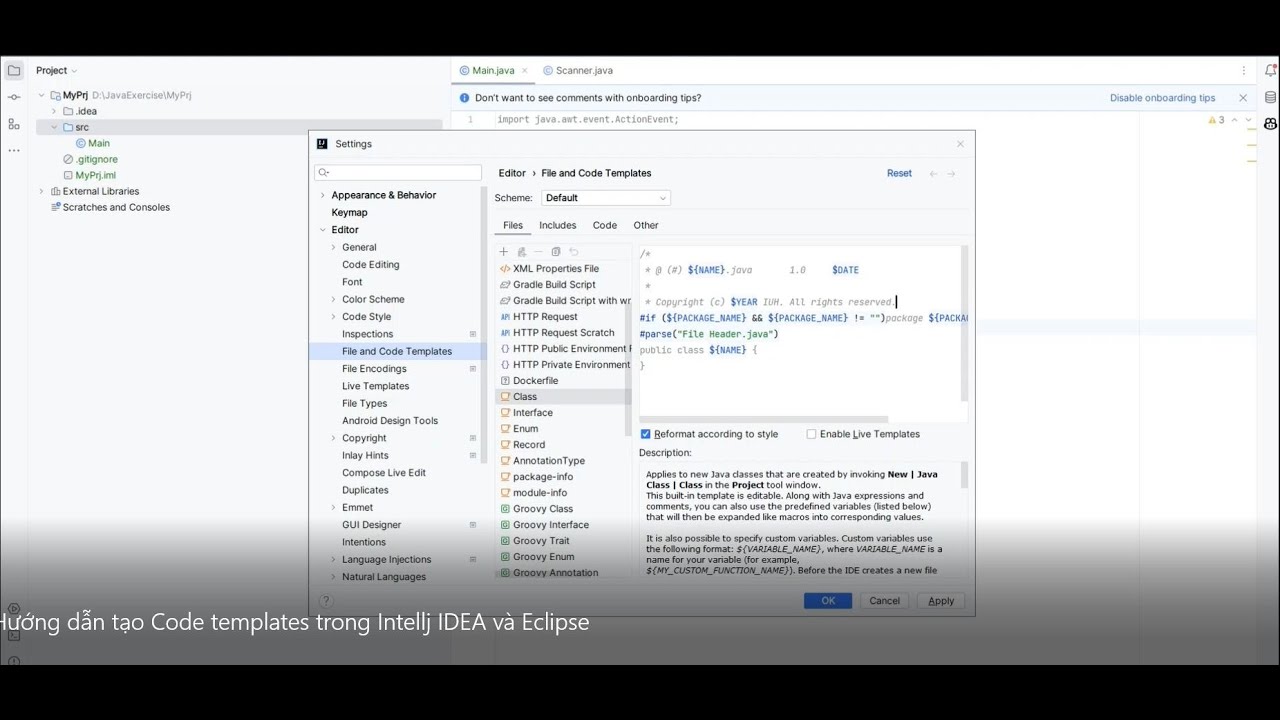Expand Appearance & Behavior settings group

(322, 195)
